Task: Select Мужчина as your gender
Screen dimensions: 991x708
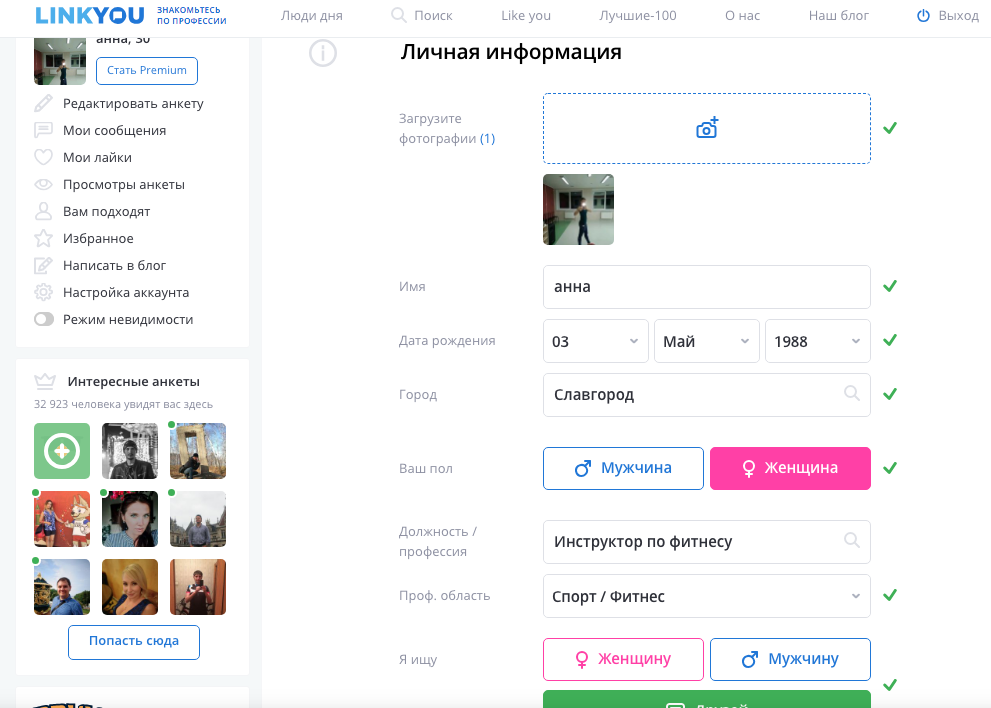Action: tap(623, 468)
